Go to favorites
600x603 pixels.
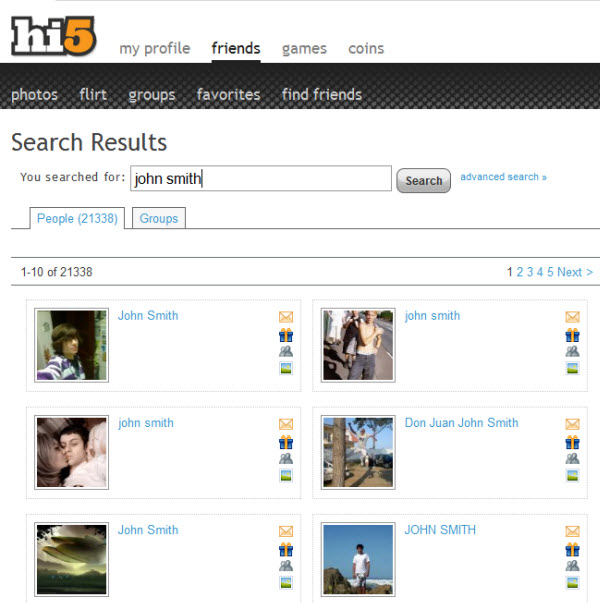click(x=228, y=94)
